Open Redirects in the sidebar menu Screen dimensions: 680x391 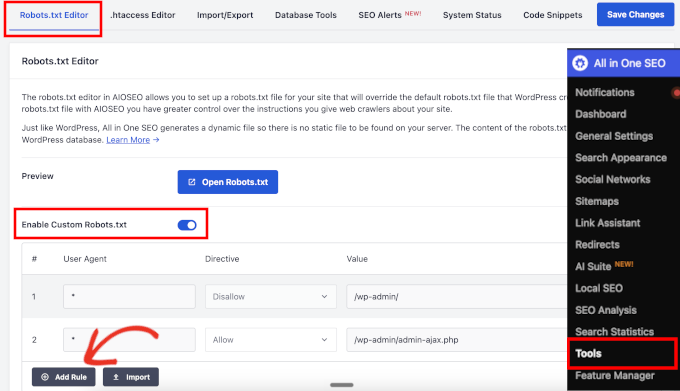(x=597, y=244)
